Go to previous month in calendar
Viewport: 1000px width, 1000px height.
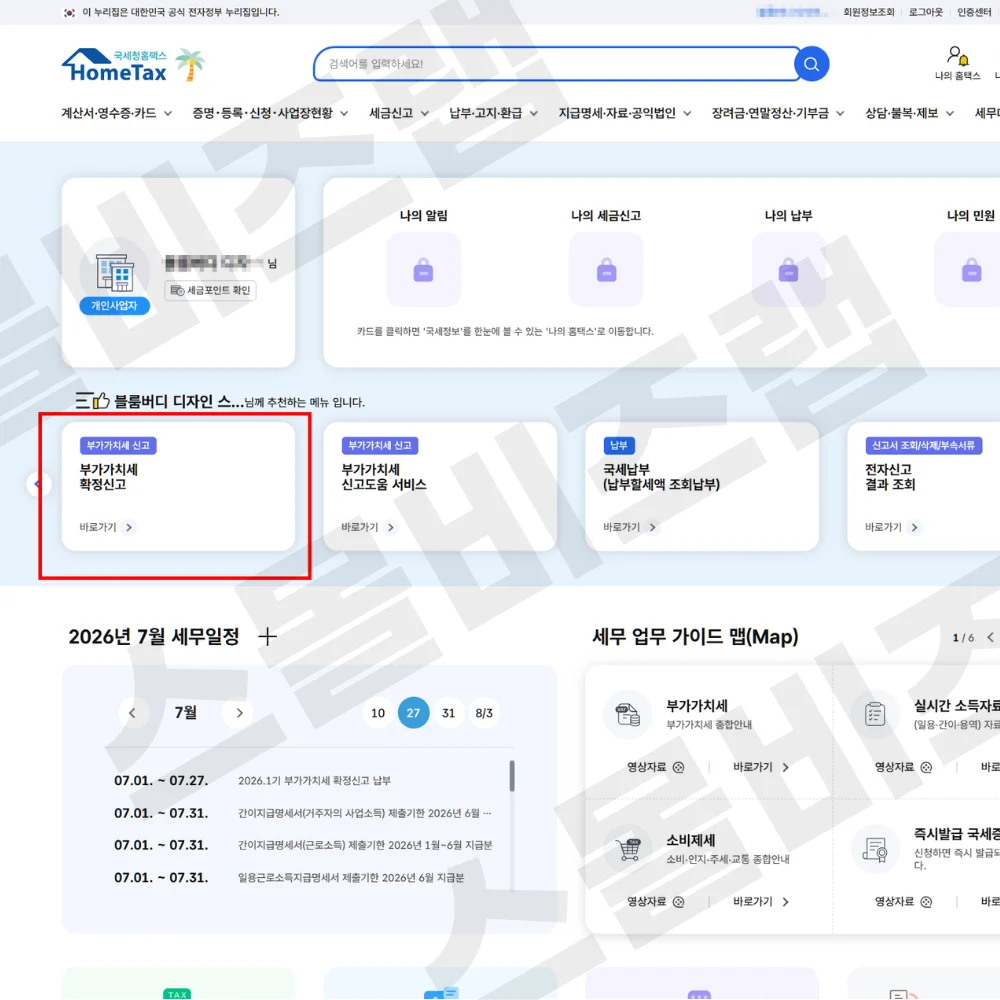pos(132,713)
